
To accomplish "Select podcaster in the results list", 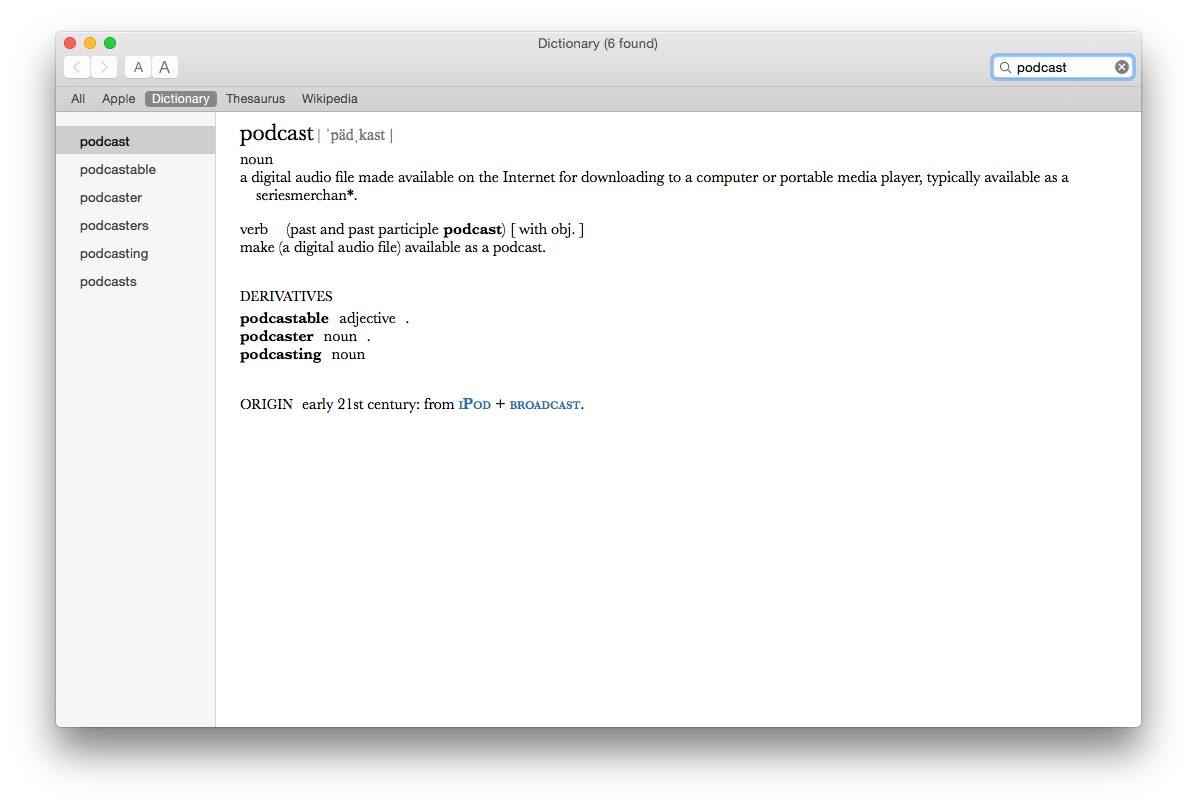I will (136, 198).
